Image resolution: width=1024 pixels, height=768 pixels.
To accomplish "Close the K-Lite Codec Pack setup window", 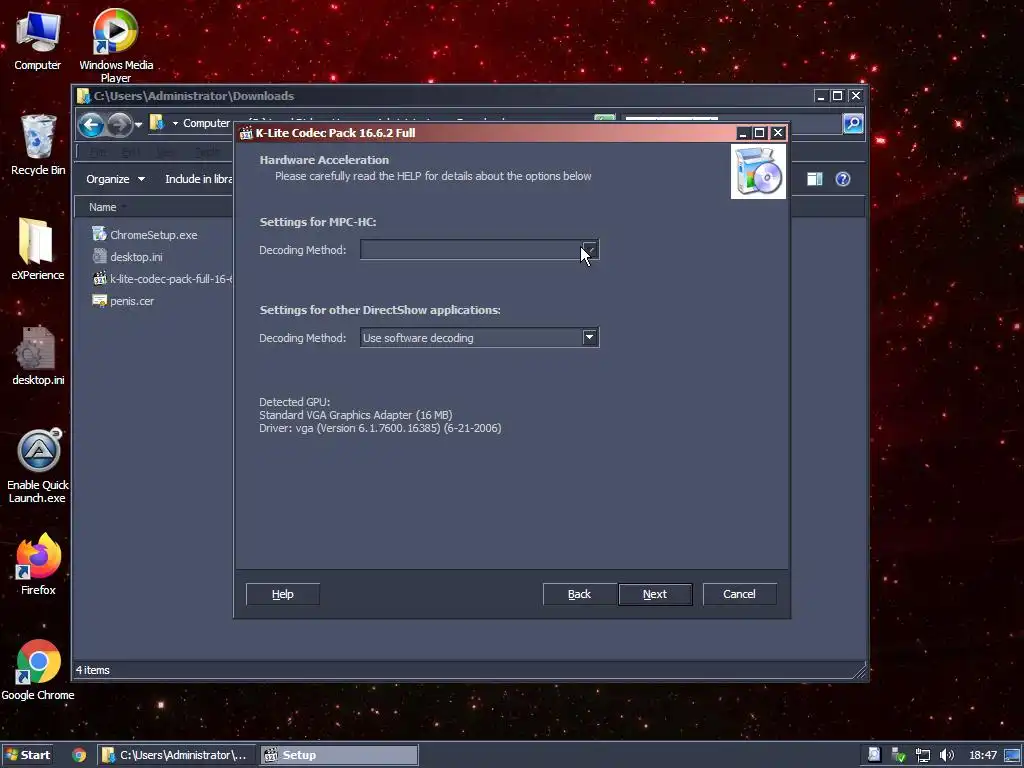I will coord(778,133).
